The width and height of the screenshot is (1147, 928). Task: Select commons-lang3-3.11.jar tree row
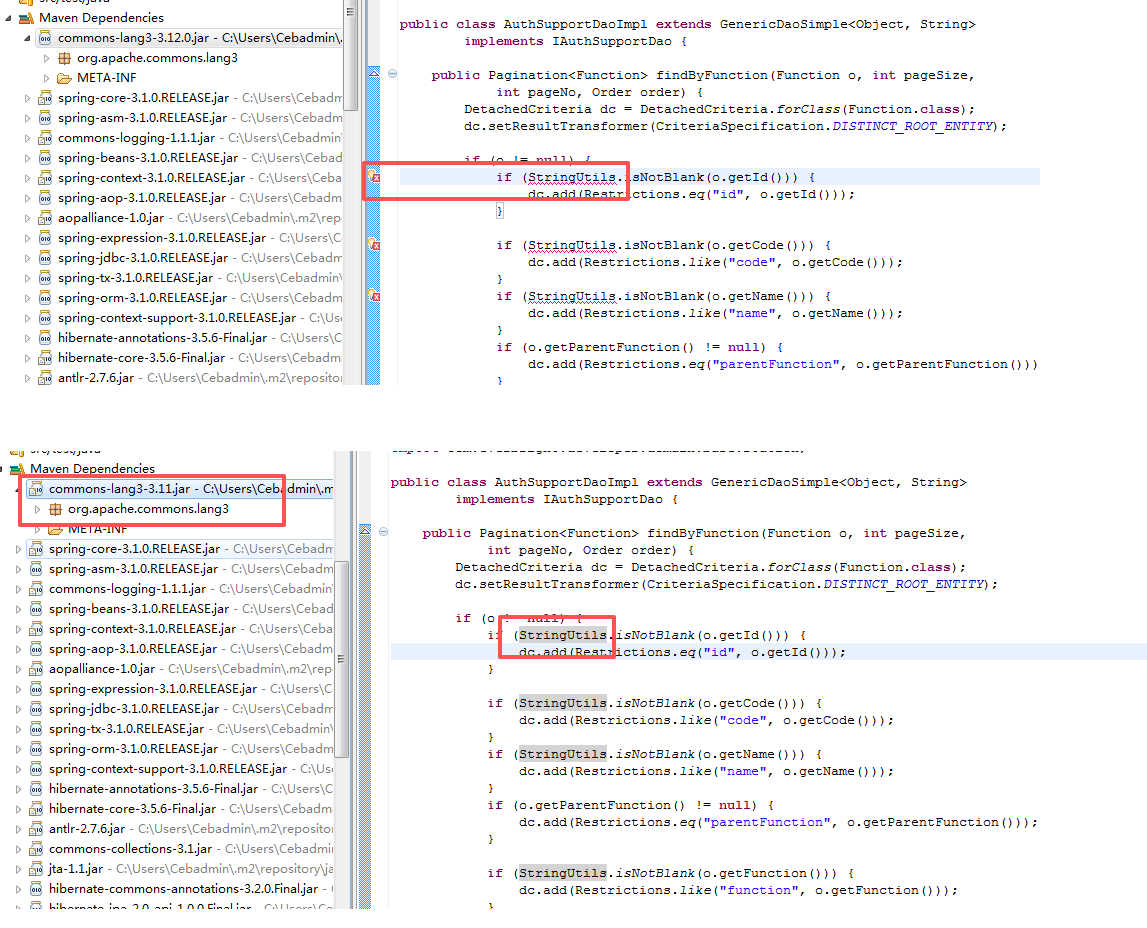[181, 488]
